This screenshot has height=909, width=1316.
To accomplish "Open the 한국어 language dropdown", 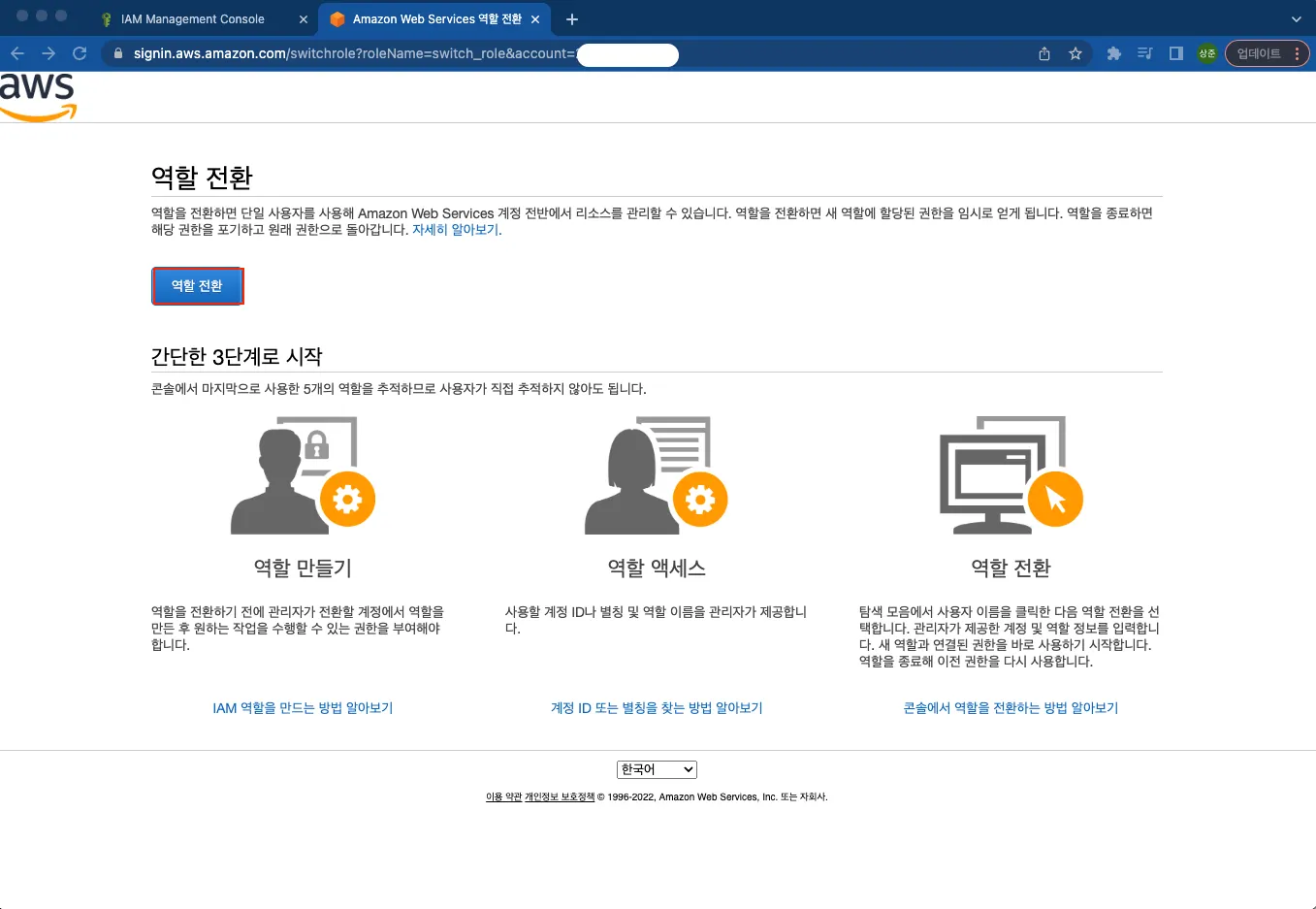I will click(657, 769).
